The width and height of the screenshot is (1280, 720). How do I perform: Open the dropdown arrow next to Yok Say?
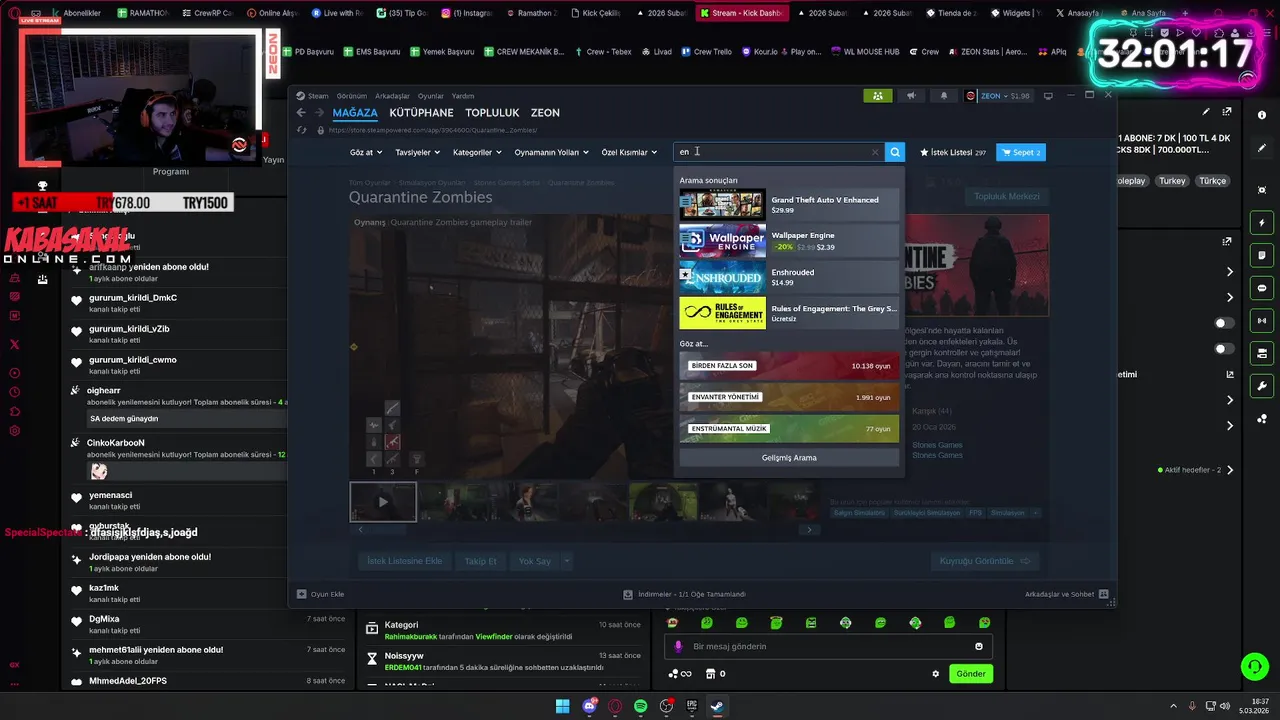[567, 561]
